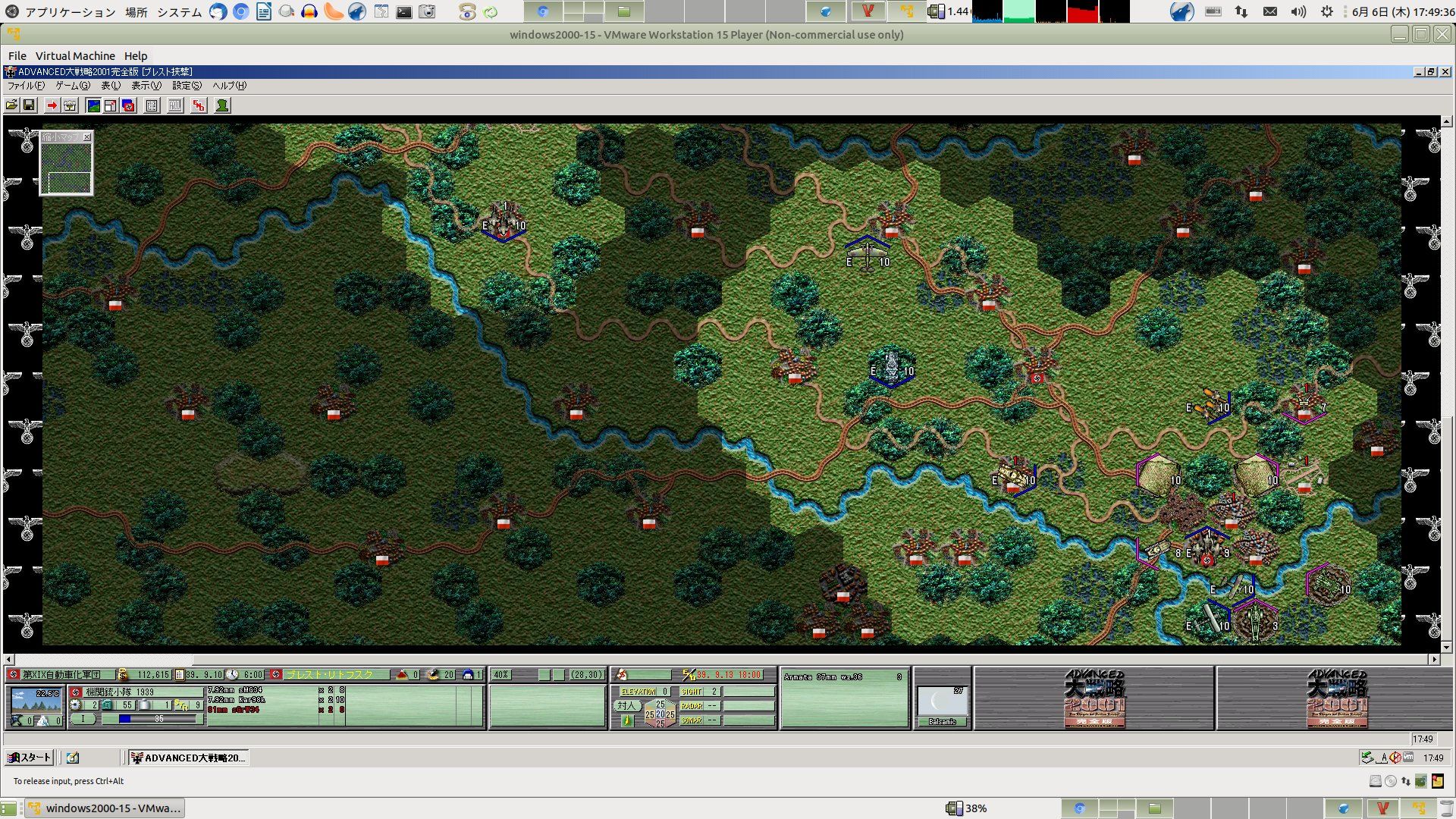
Task: Click ADVANCED大戦略 taskbar button
Action: tap(188, 758)
